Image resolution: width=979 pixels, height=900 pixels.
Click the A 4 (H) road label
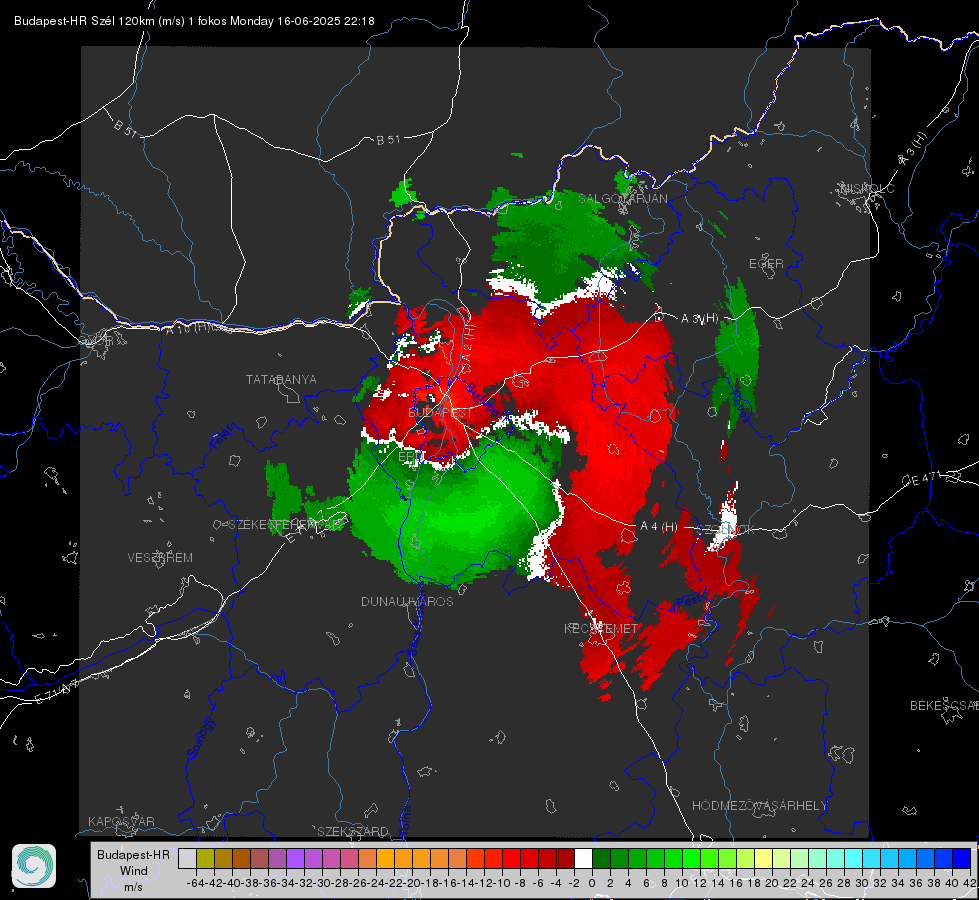(658, 527)
